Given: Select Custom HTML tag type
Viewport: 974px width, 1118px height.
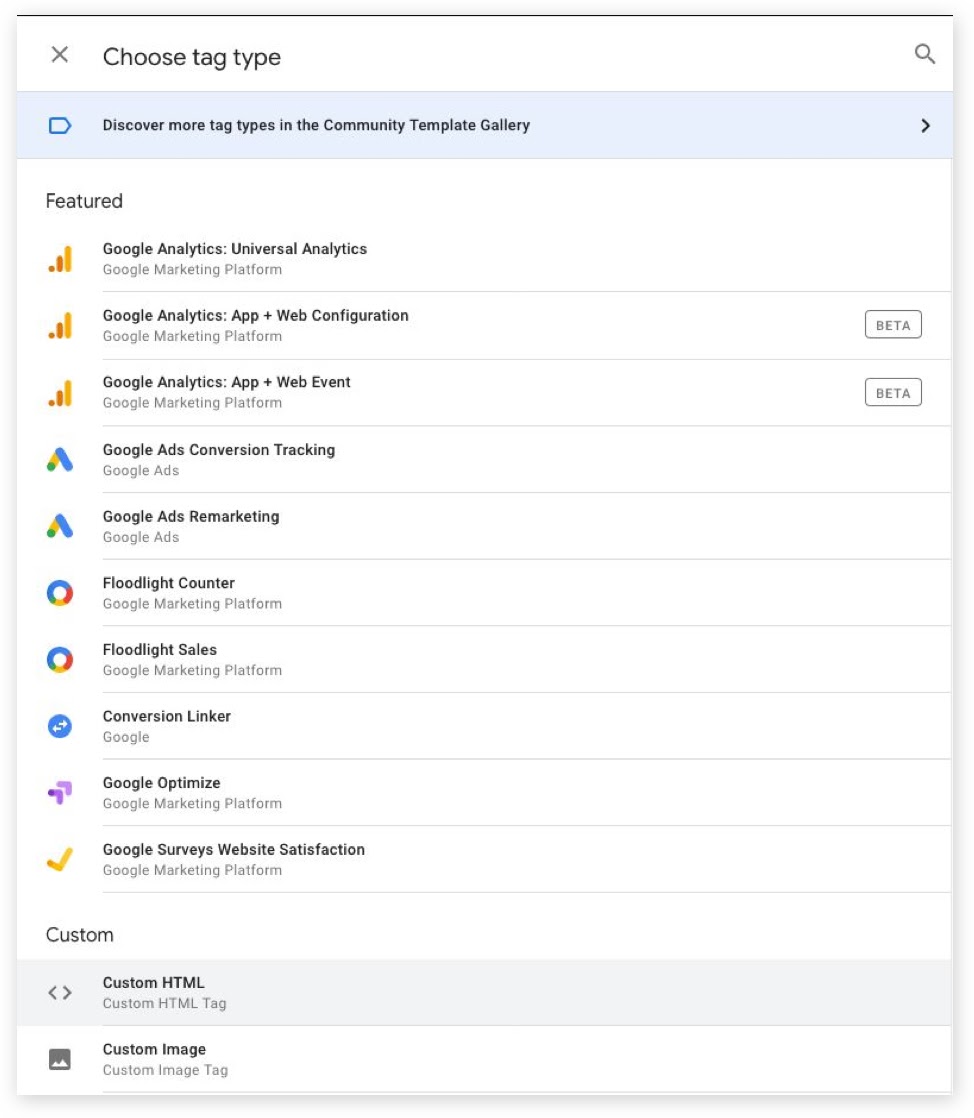Looking at the screenshot, I should [485, 993].
